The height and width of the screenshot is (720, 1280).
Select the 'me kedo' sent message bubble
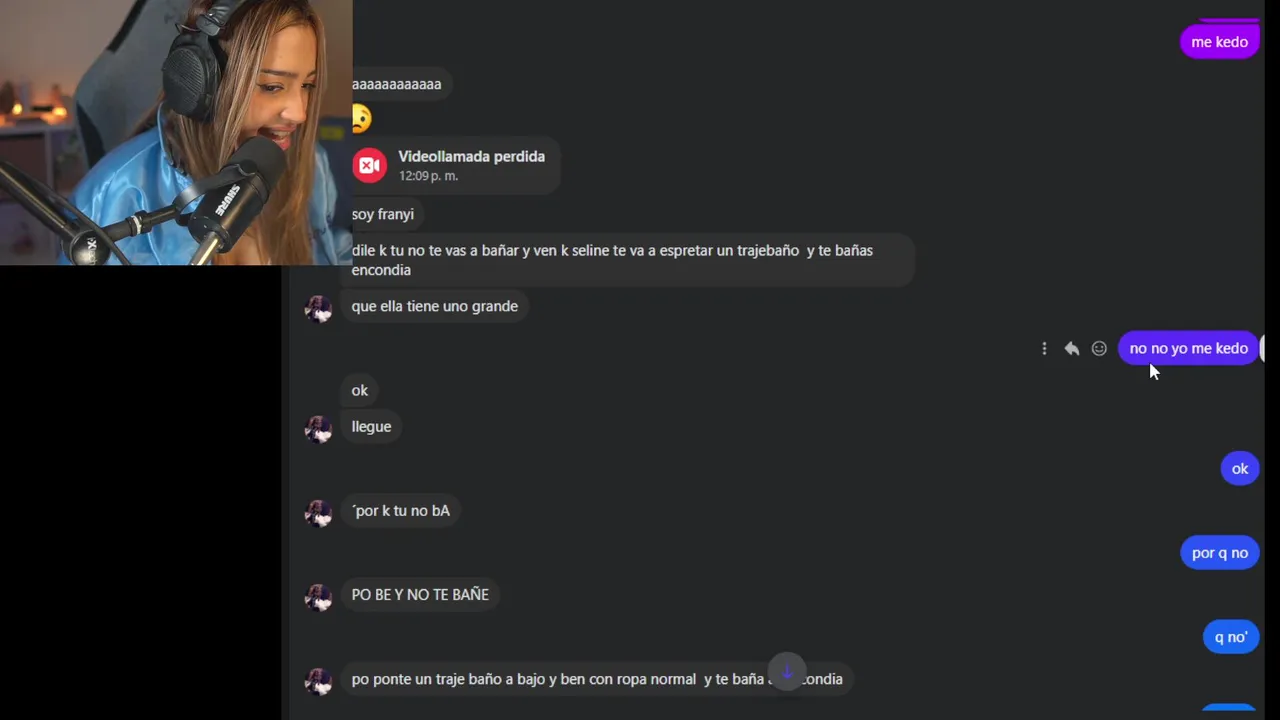1219,42
